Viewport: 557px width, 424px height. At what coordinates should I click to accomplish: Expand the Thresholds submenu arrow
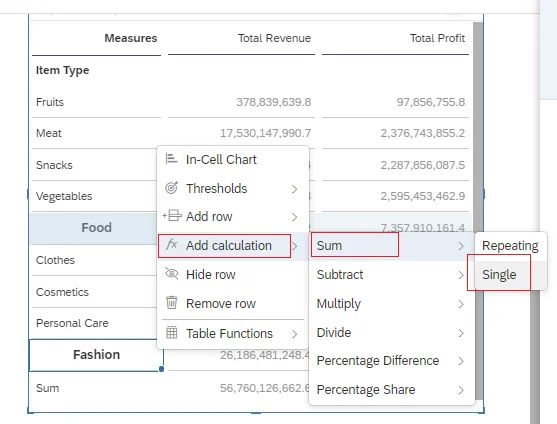[294, 189]
